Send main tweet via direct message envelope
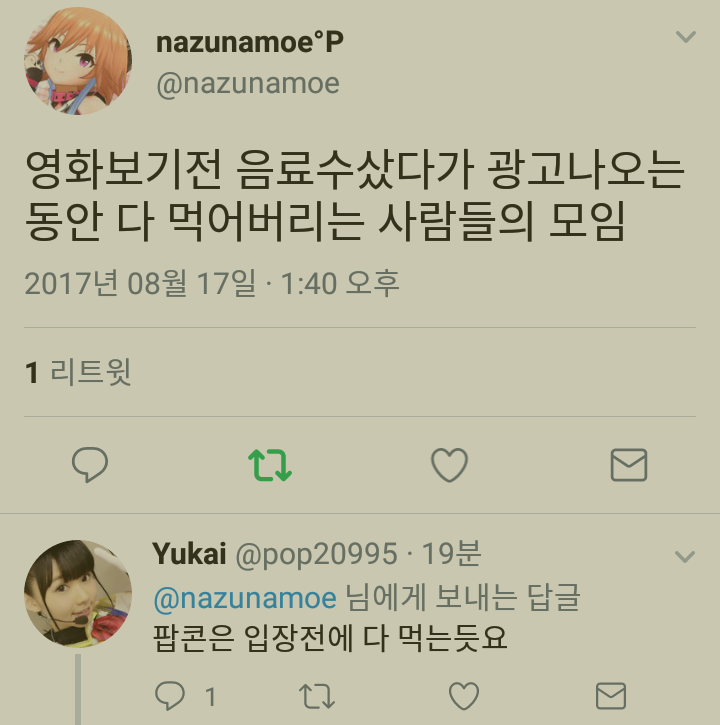 pyautogui.click(x=628, y=465)
